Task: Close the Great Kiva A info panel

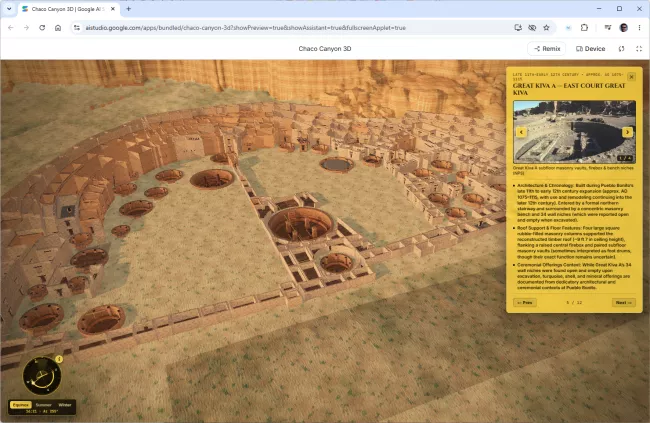Action: pyautogui.click(x=631, y=77)
